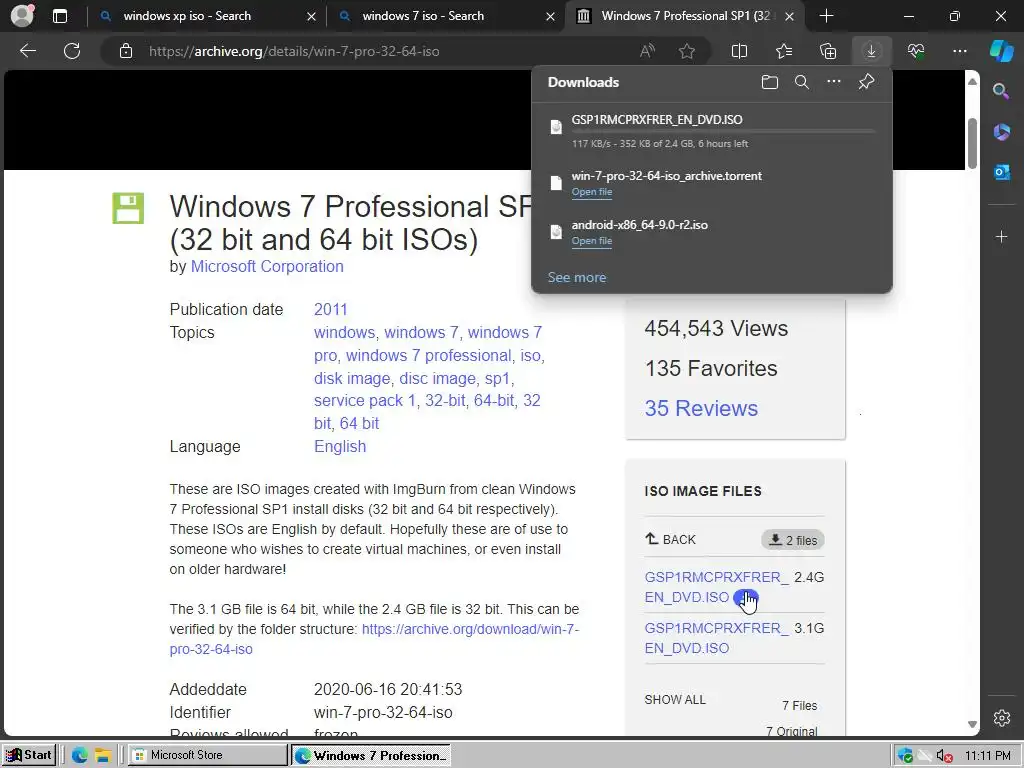
Task: Go back using the back arrow
Action: click(28, 51)
